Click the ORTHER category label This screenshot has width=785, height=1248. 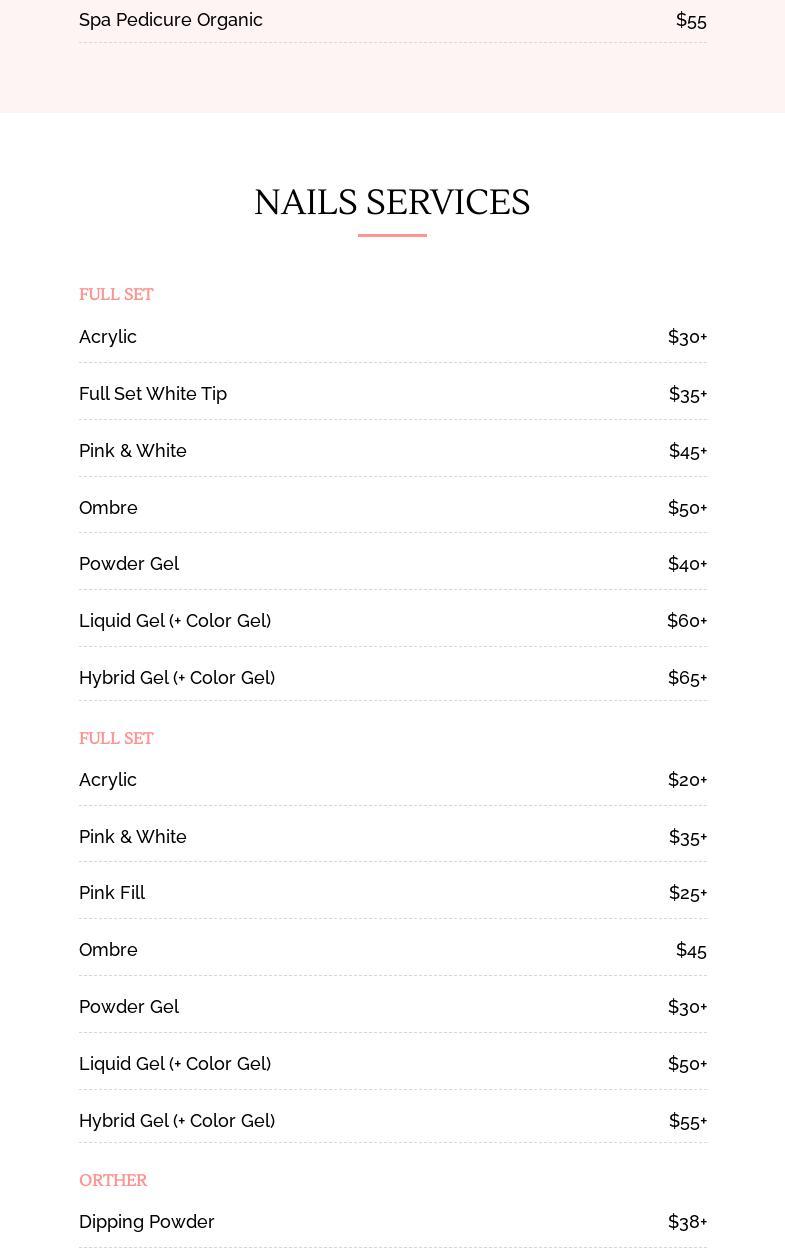[113, 1180]
